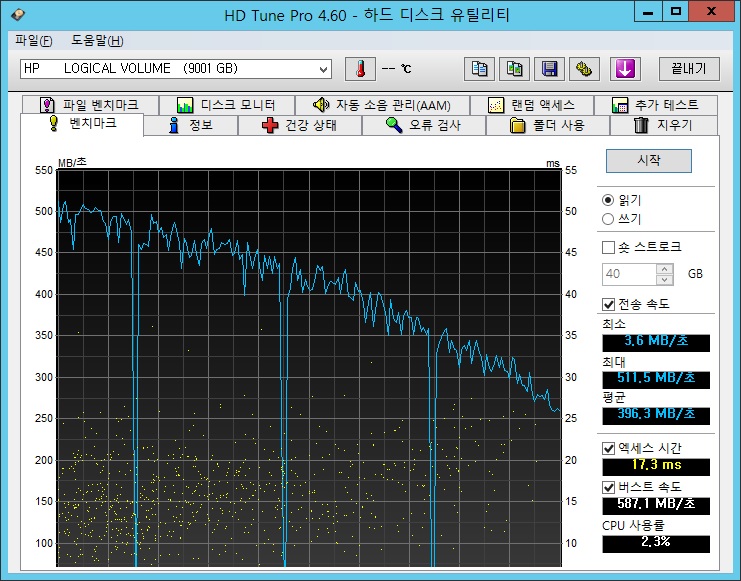The width and height of the screenshot is (741, 581).
Task: Minimize the HD Tune Pro window
Action: [x=648, y=11]
